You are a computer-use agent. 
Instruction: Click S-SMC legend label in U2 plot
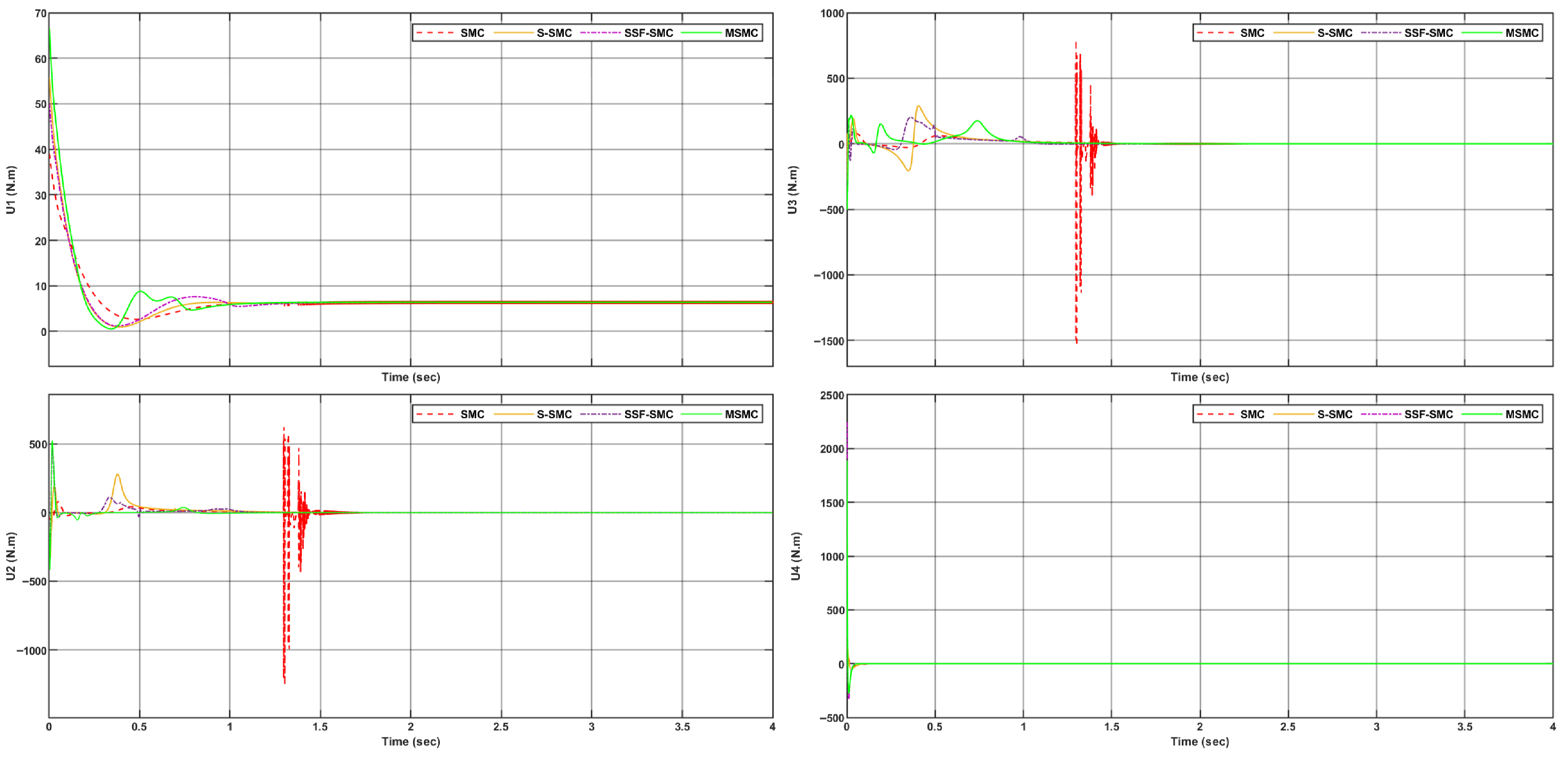tap(554, 414)
